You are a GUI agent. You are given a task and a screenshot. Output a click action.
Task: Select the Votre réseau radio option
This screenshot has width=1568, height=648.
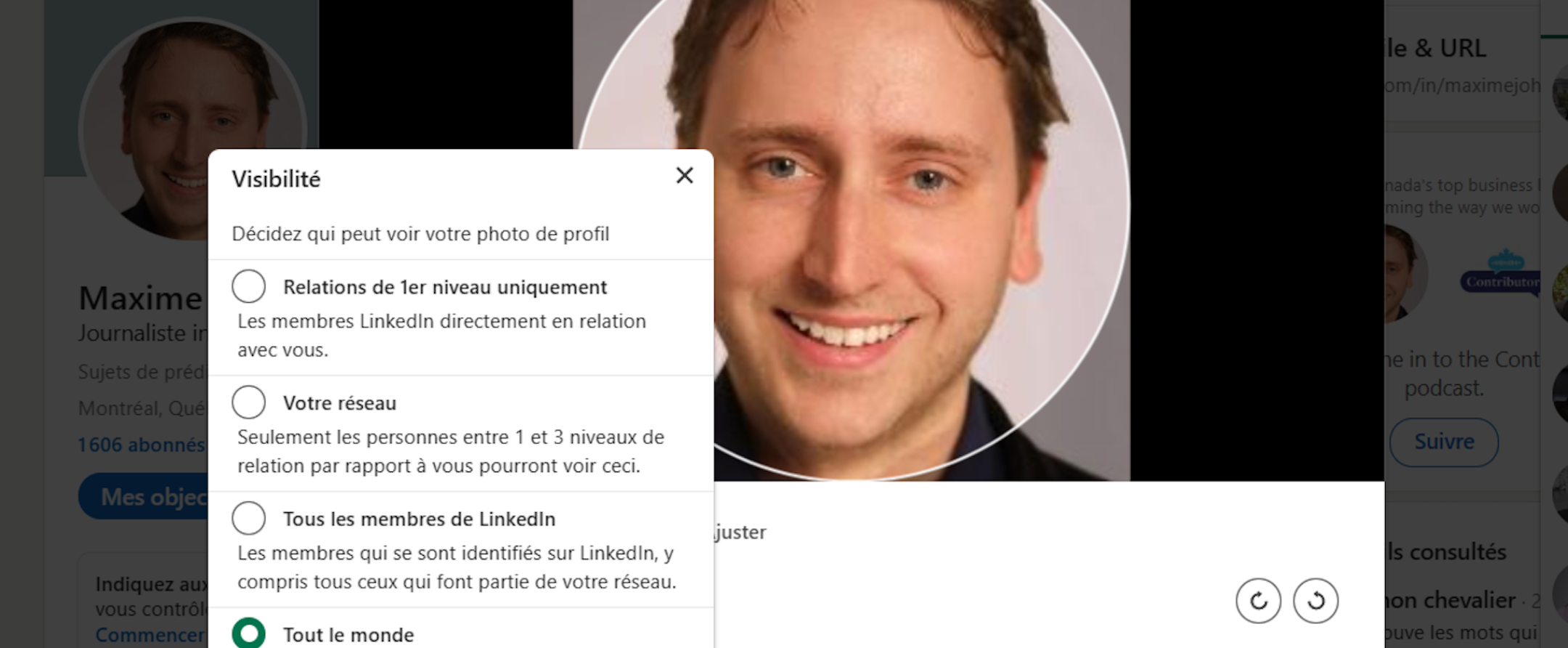(x=248, y=402)
